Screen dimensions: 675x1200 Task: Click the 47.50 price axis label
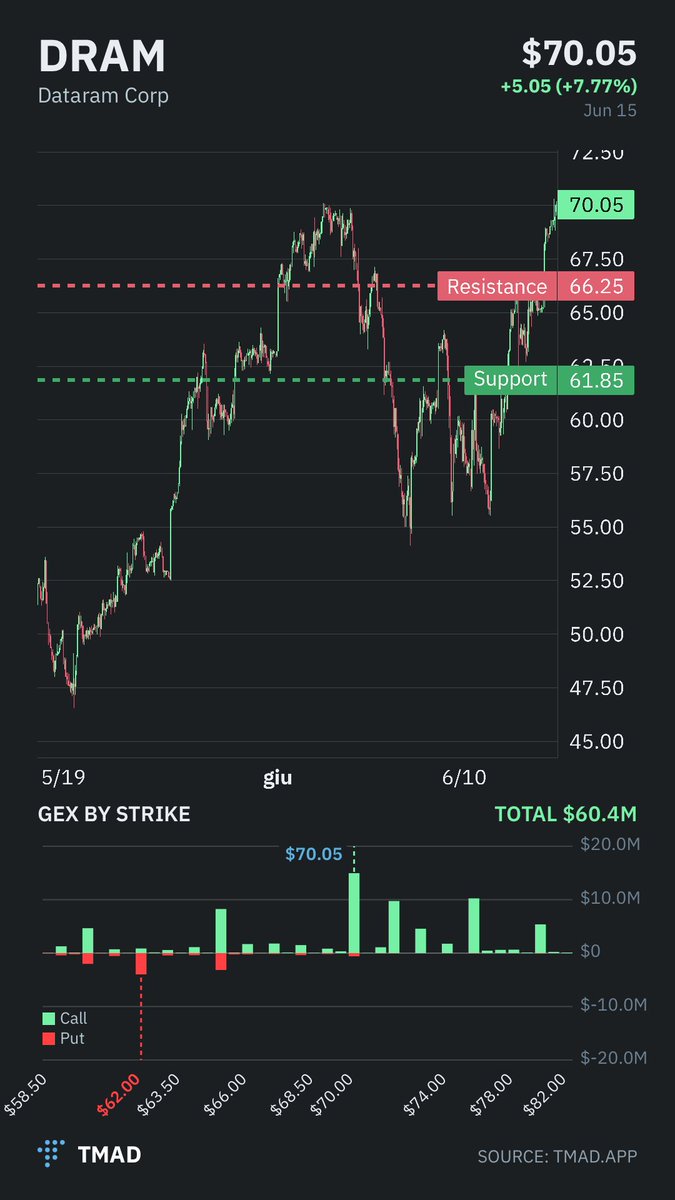[x=596, y=688]
